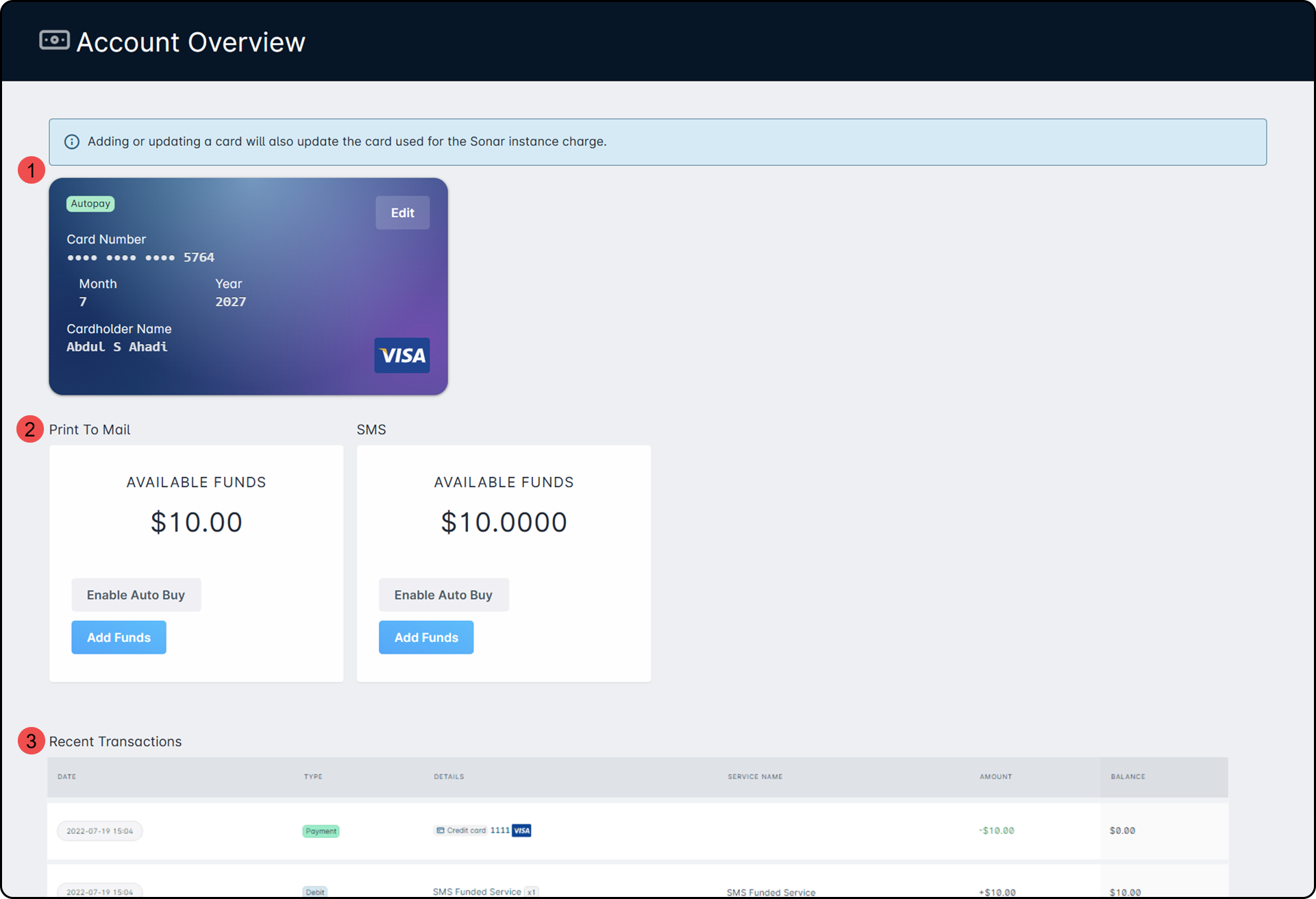Add Funds to SMS

click(426, 637)
